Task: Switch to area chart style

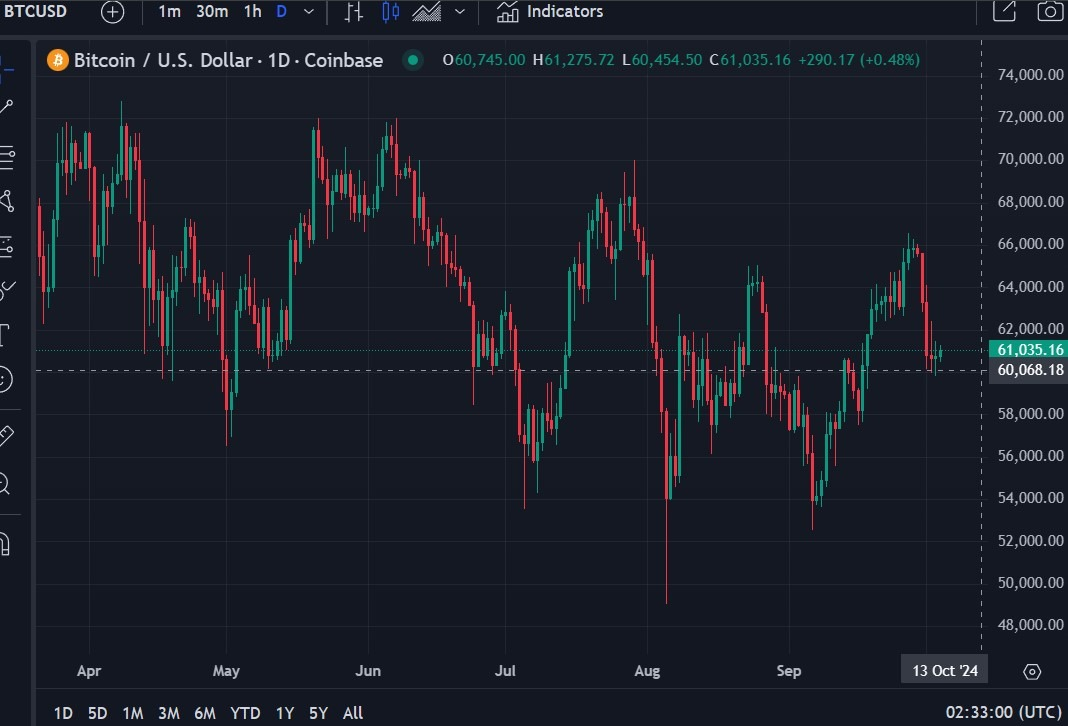Action: 427,12
